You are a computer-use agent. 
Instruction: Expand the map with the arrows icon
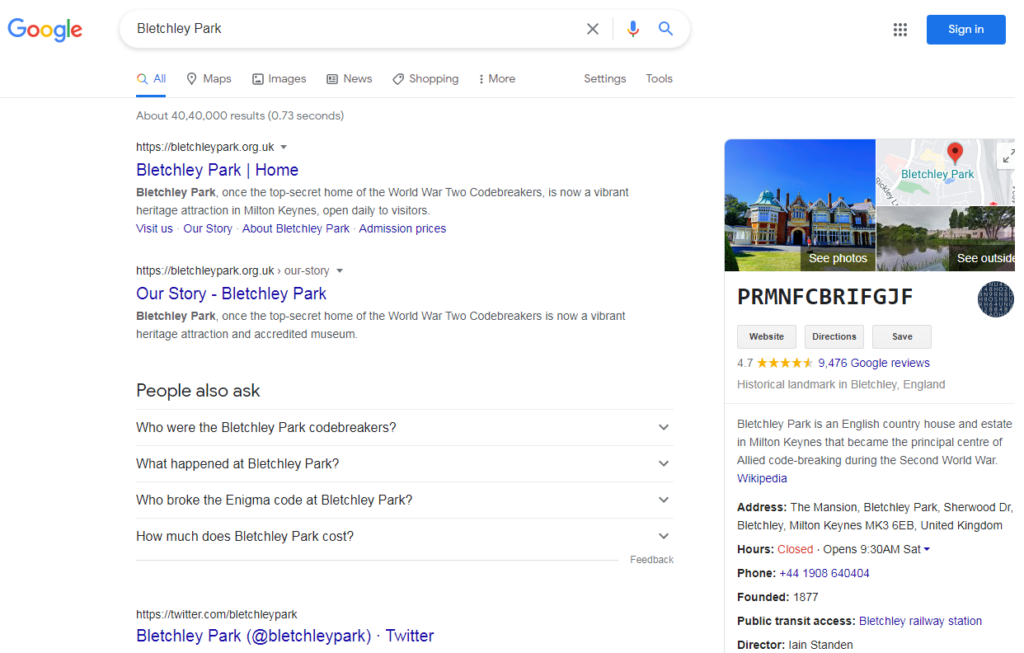tap(1008, 156)
